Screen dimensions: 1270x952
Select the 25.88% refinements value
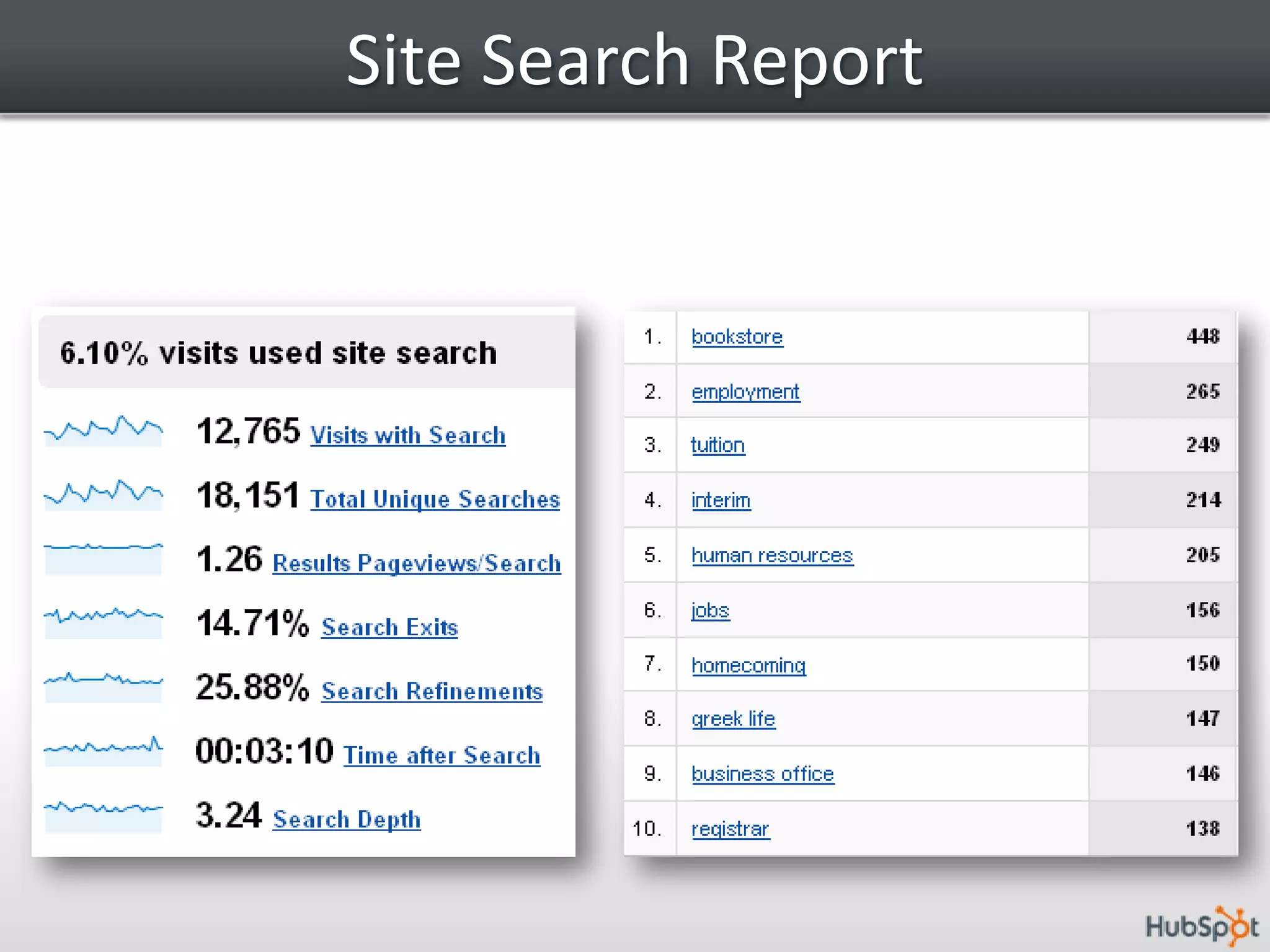point(252,687)
